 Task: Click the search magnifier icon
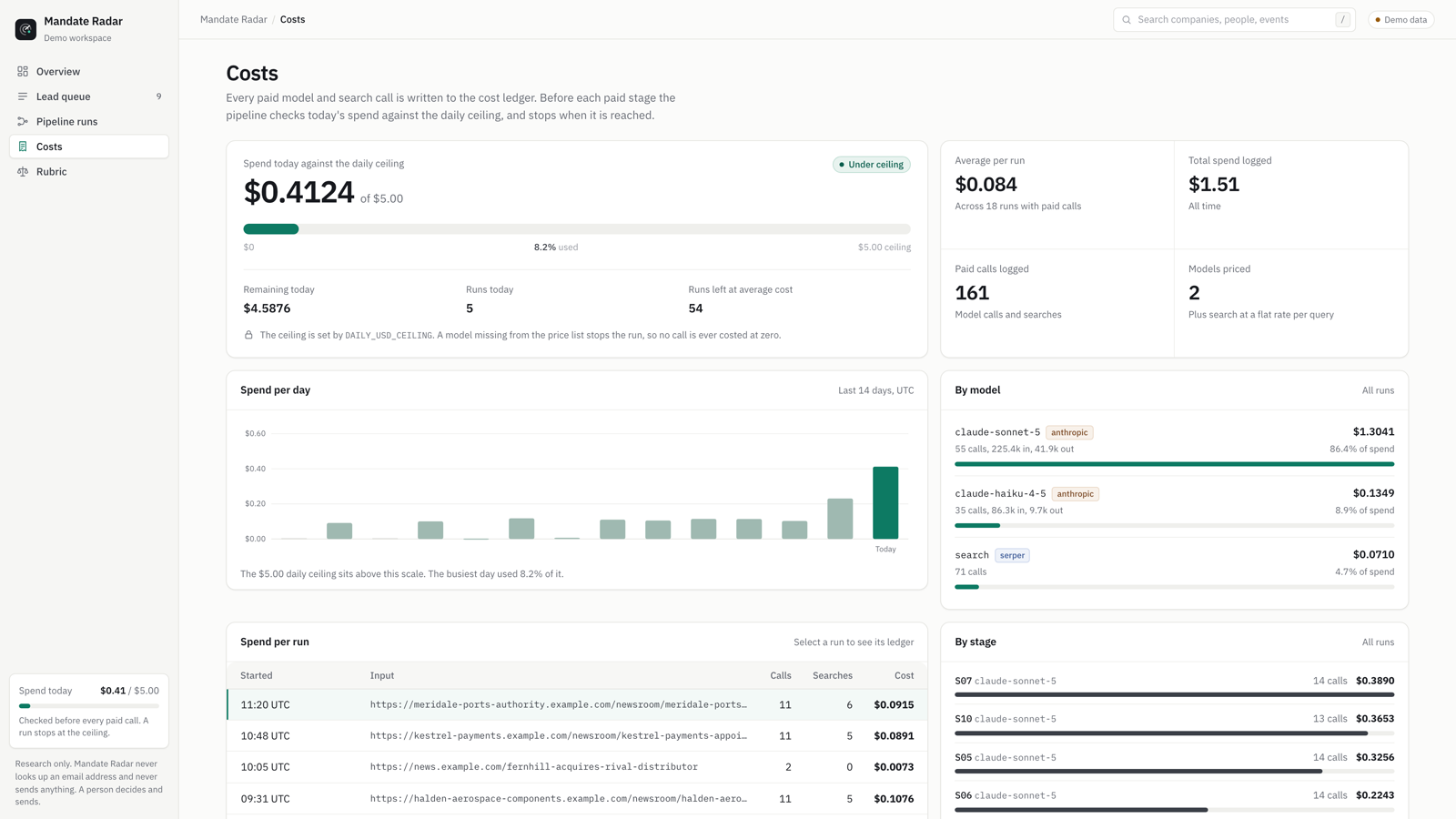(x=1127, y=20)
